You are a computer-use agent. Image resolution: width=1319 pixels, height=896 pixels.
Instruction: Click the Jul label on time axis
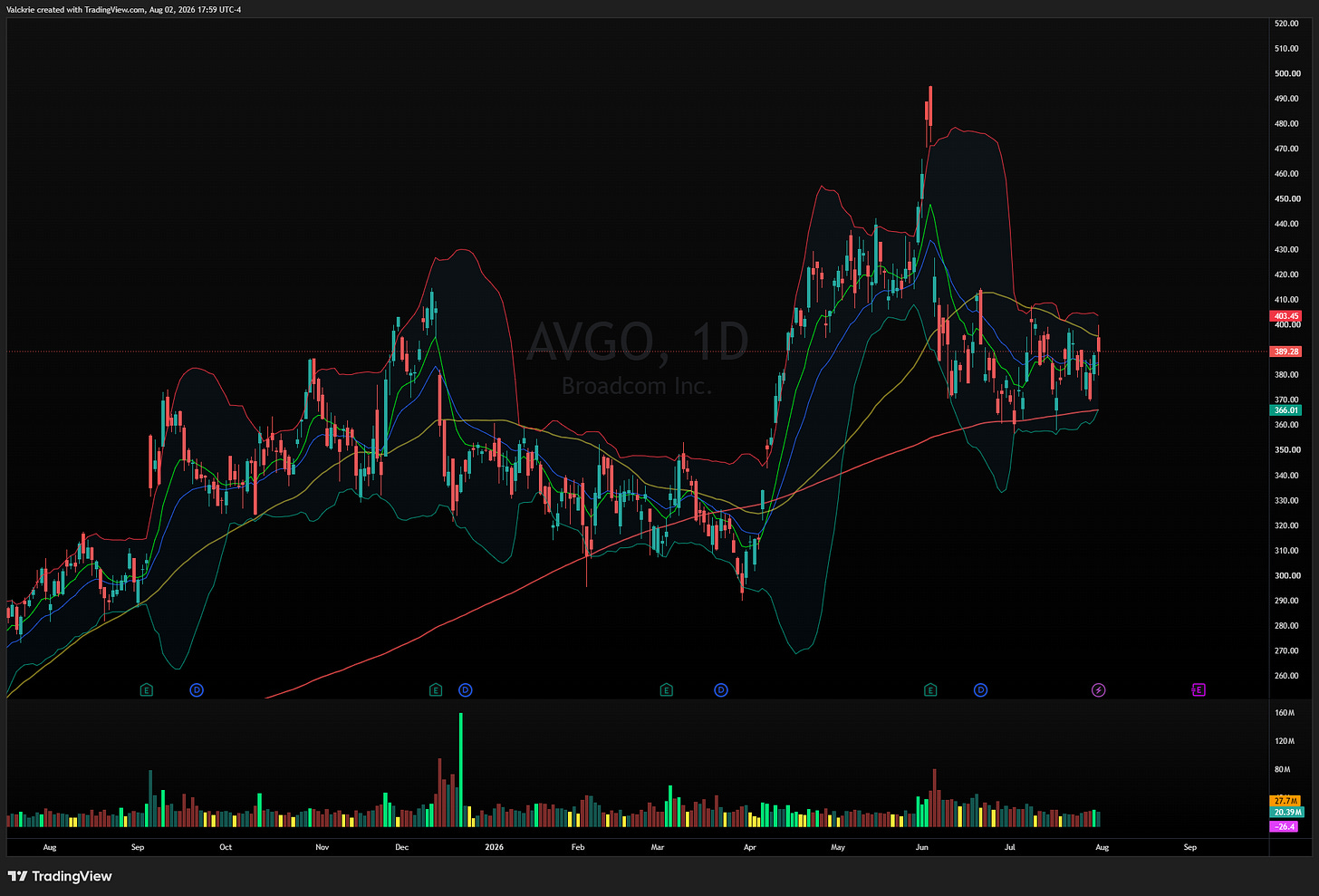1008,847
